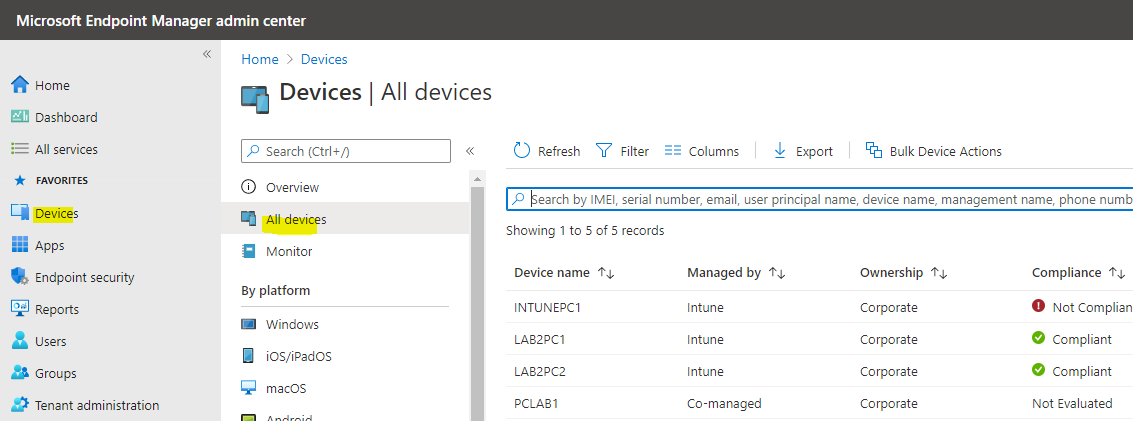Click the Monitor notebook icon
This screenshot has width=1133, height=421.
click(249, 251)
